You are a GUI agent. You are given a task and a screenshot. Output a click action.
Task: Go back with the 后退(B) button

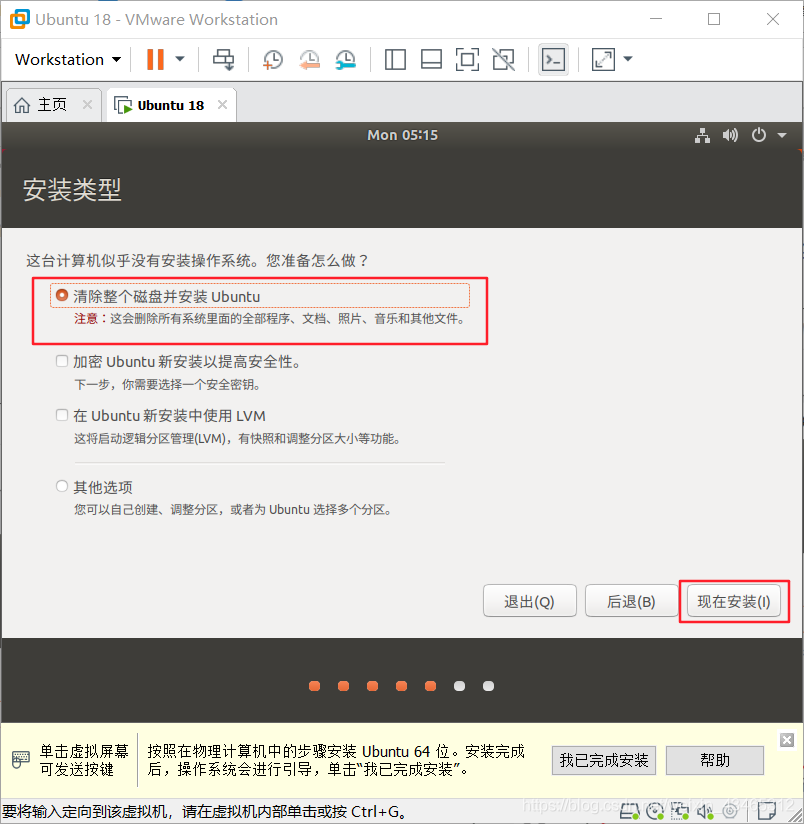(x=631, y=601)
